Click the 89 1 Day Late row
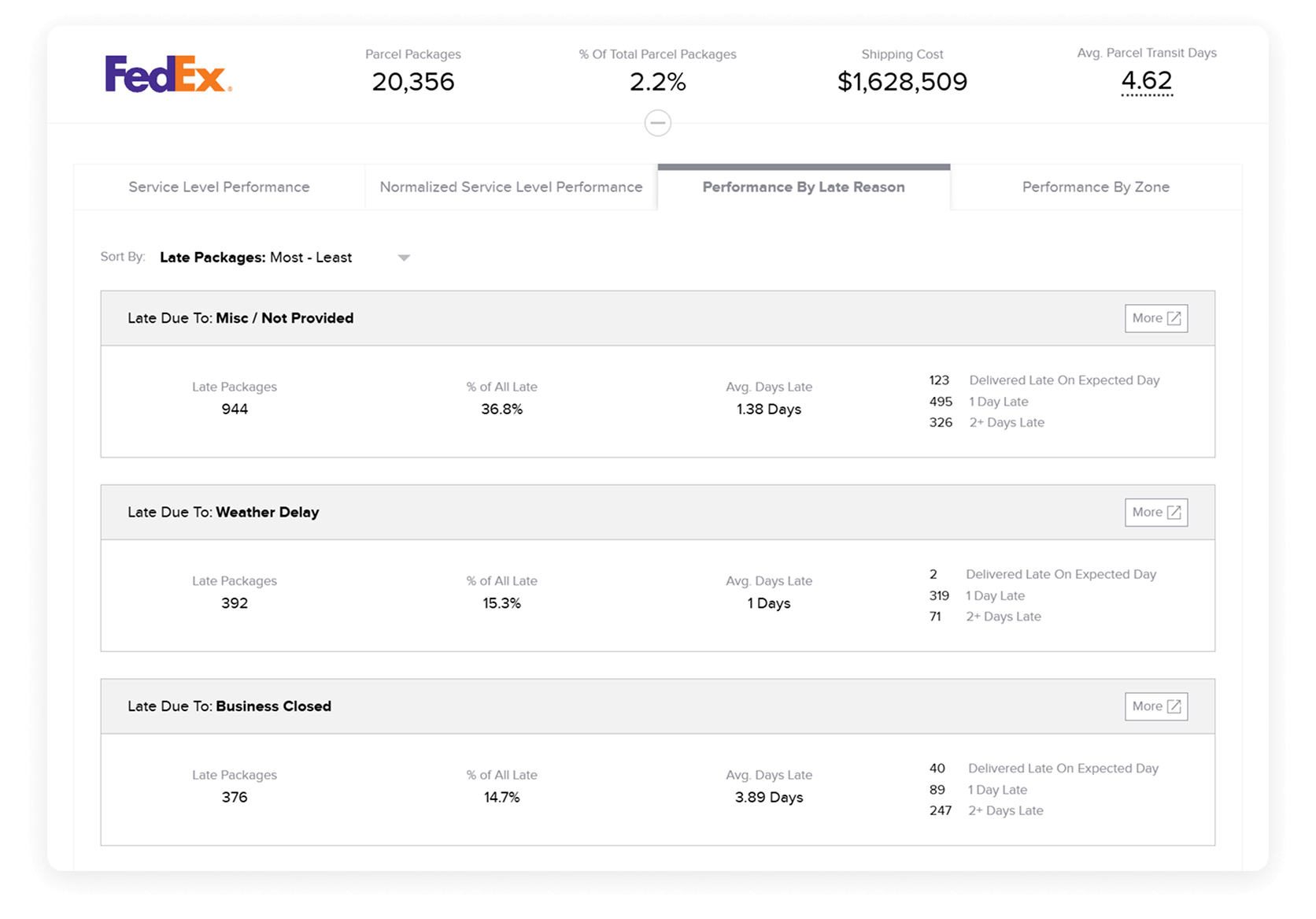Image resolution: width=1316 pixels, height=919 pixels. click(x=978, y=790)
